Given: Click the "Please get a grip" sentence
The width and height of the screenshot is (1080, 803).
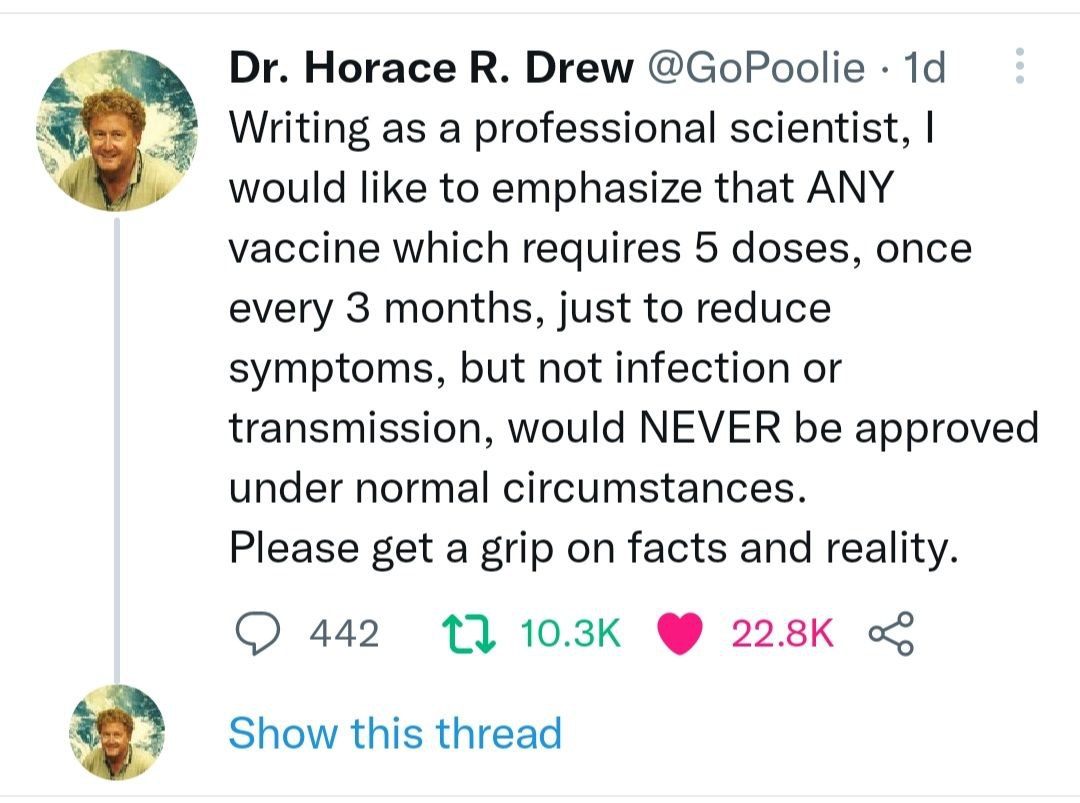Looking at the screenshot, I should click(x=594, y=548).
